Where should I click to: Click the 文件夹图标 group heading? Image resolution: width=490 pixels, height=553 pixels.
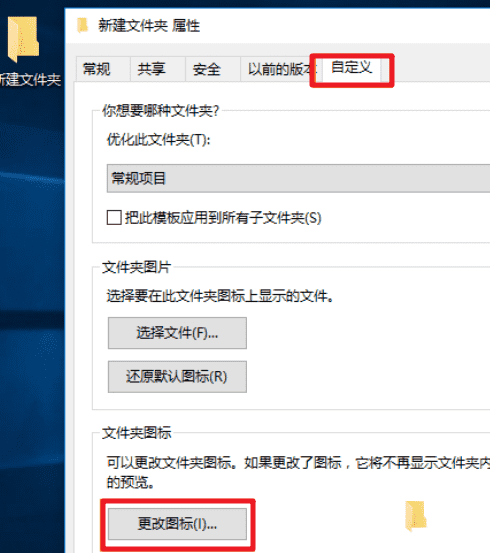tap(137, 433)
